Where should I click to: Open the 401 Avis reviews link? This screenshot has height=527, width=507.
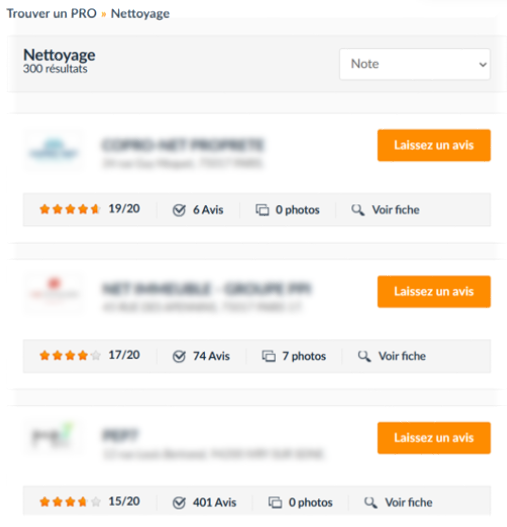point(214,502)
